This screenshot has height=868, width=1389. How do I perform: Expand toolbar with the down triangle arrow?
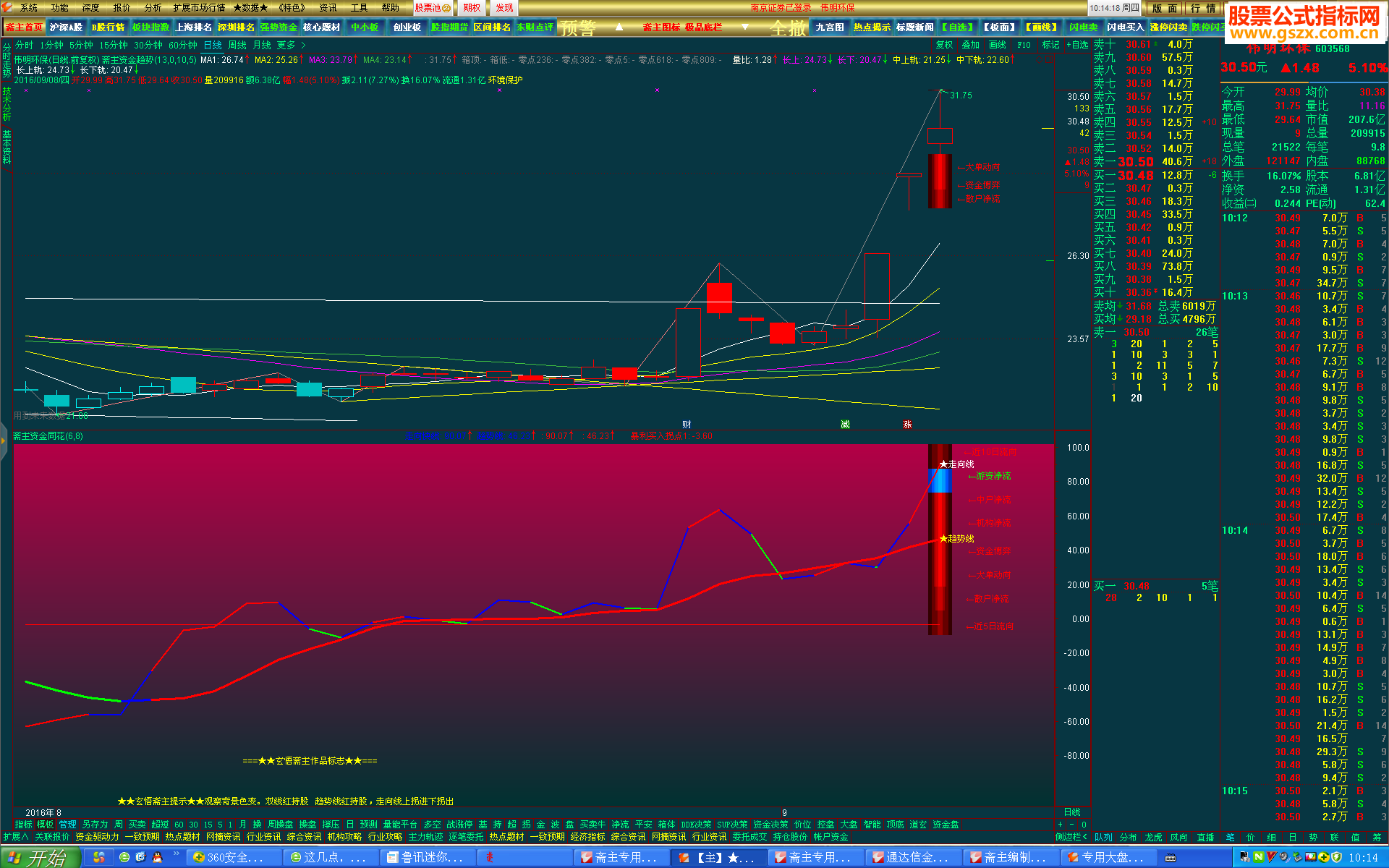tap(745, 27)
